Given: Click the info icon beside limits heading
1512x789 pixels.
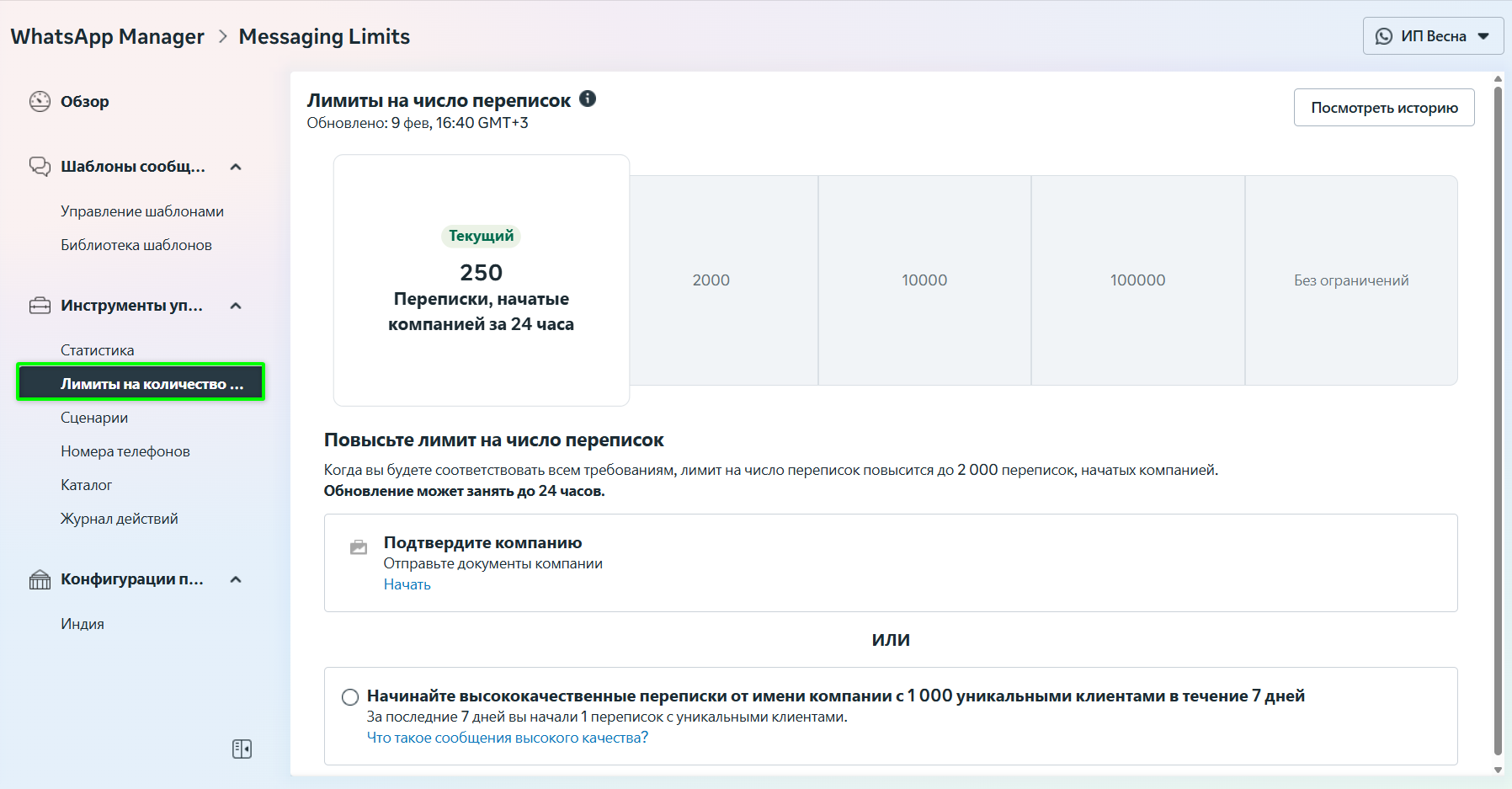Looking at the screenshot, I should click(588, 99).
